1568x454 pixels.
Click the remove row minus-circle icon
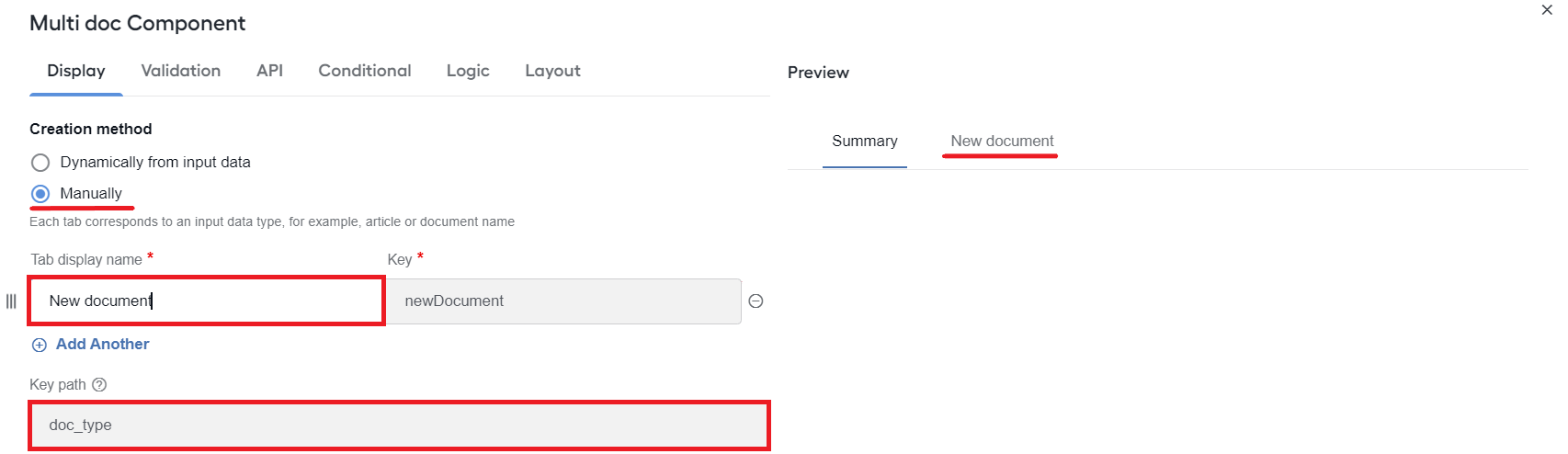point(756,301)
